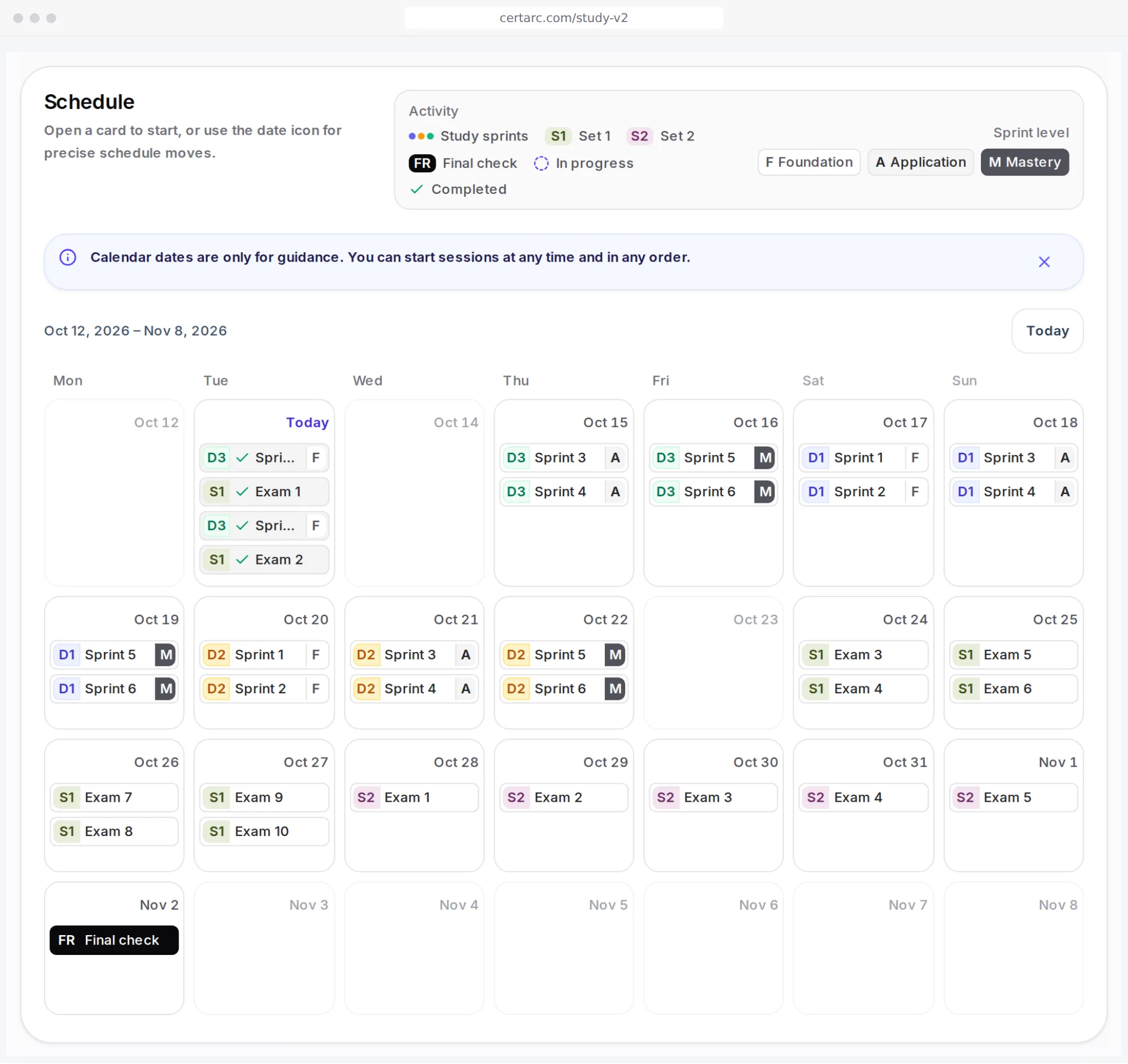
Task: Open S2 Exam 5 on Nov 1
Action: (x=1013, y=798)
